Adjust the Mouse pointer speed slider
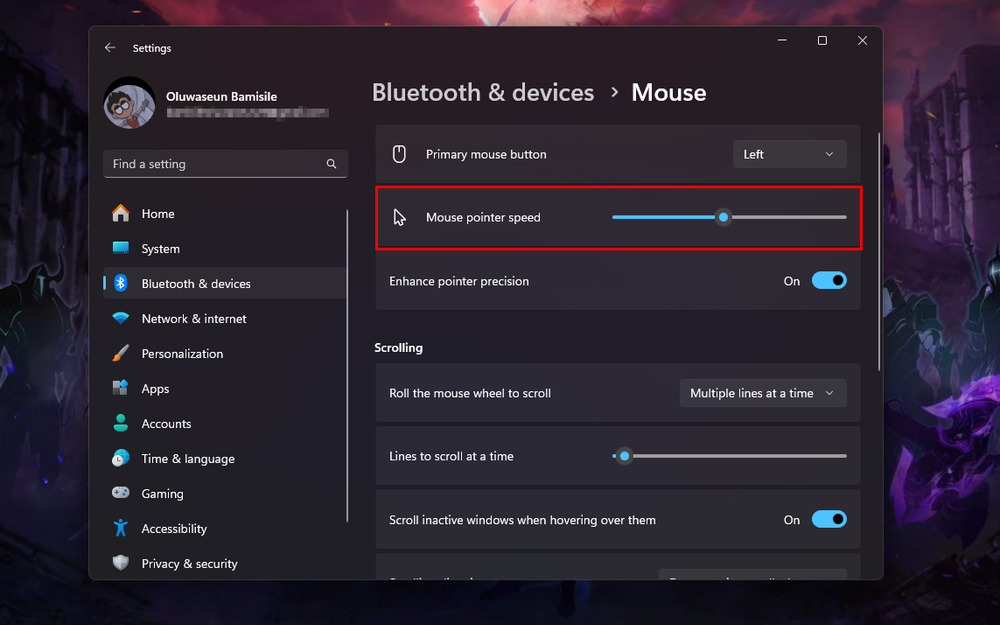The image size is (1000, 625). click(x=723, y=216)
